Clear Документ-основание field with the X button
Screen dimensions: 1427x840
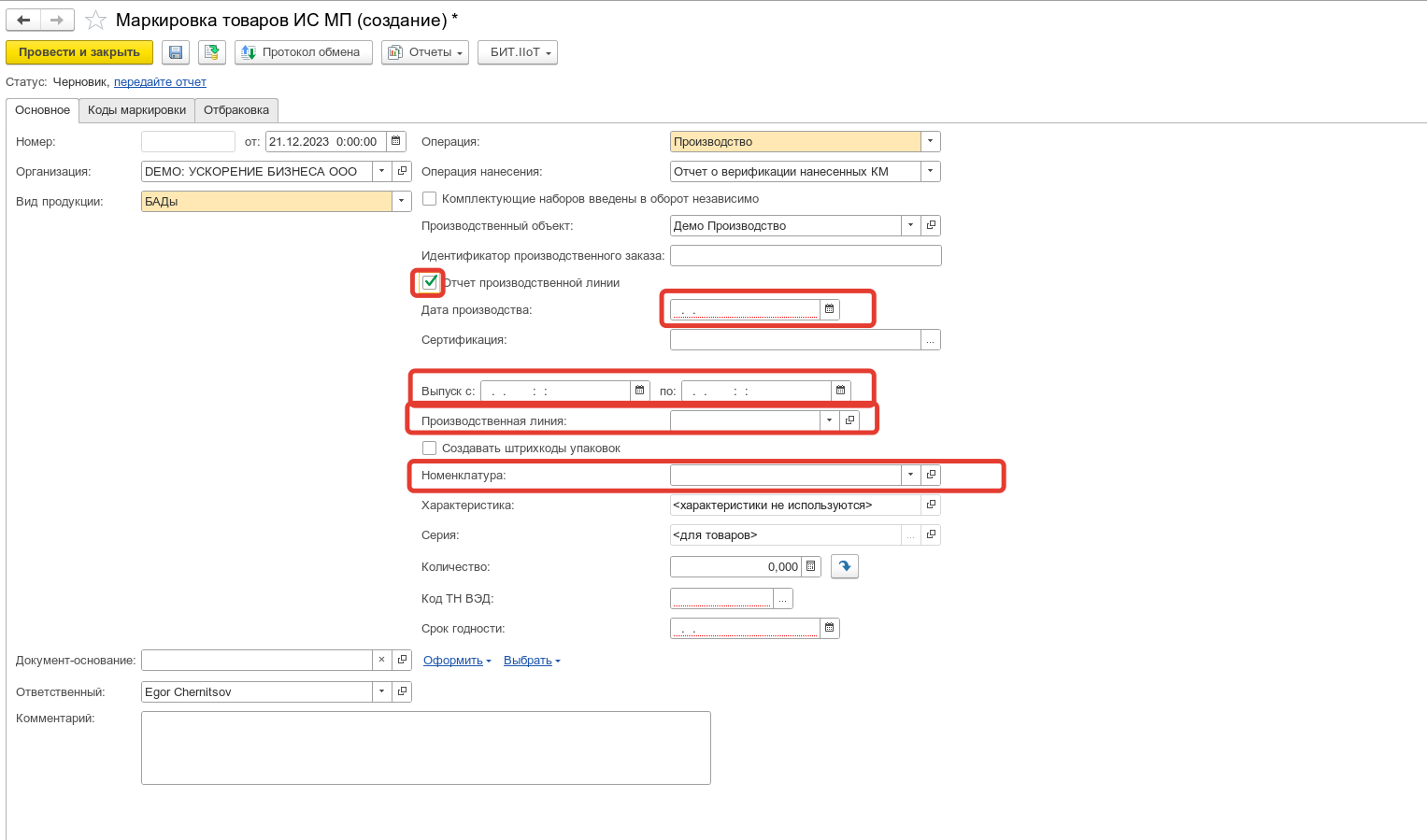[x=381, y=660]
